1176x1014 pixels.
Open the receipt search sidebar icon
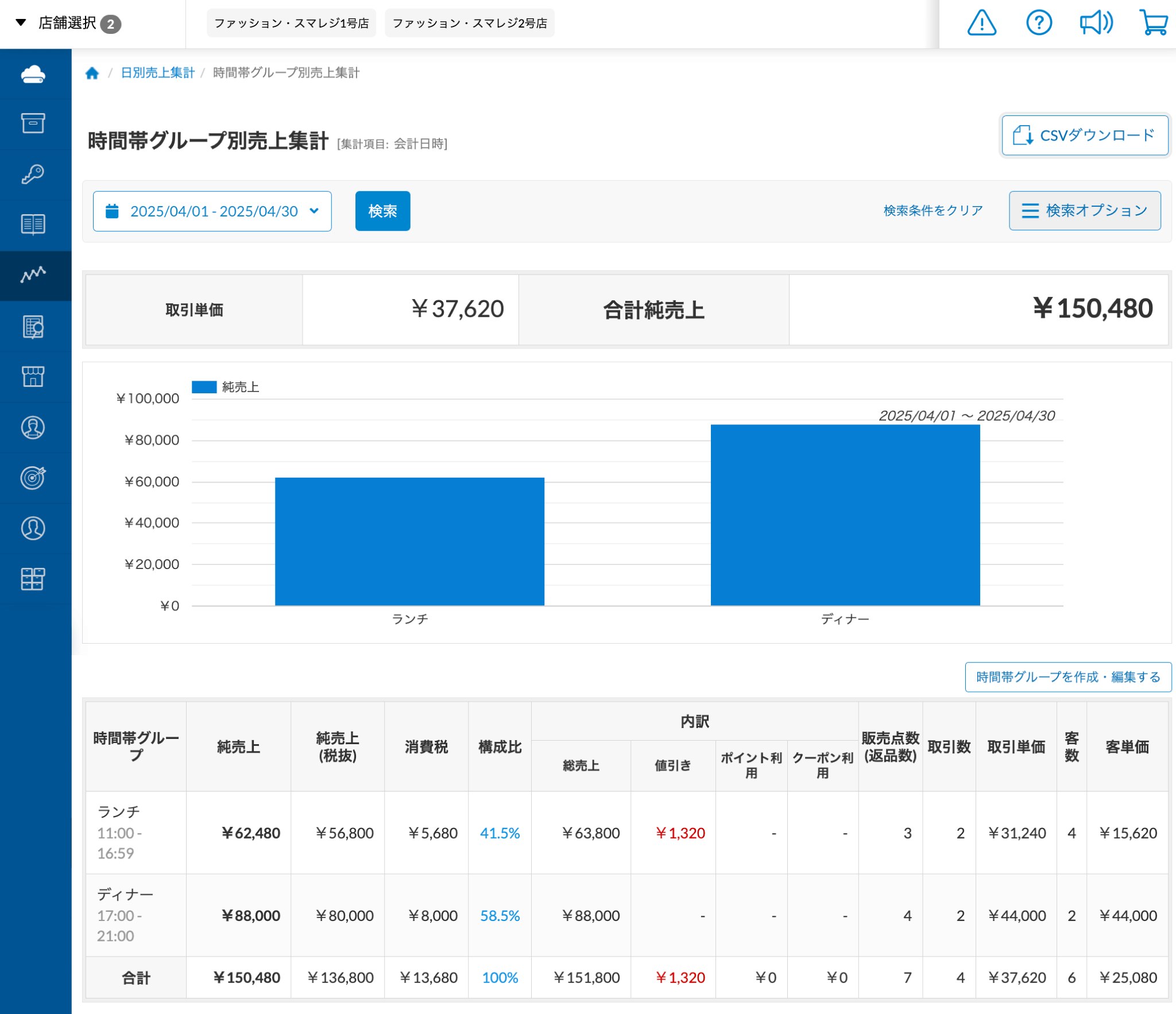click(x=33, y=327)
